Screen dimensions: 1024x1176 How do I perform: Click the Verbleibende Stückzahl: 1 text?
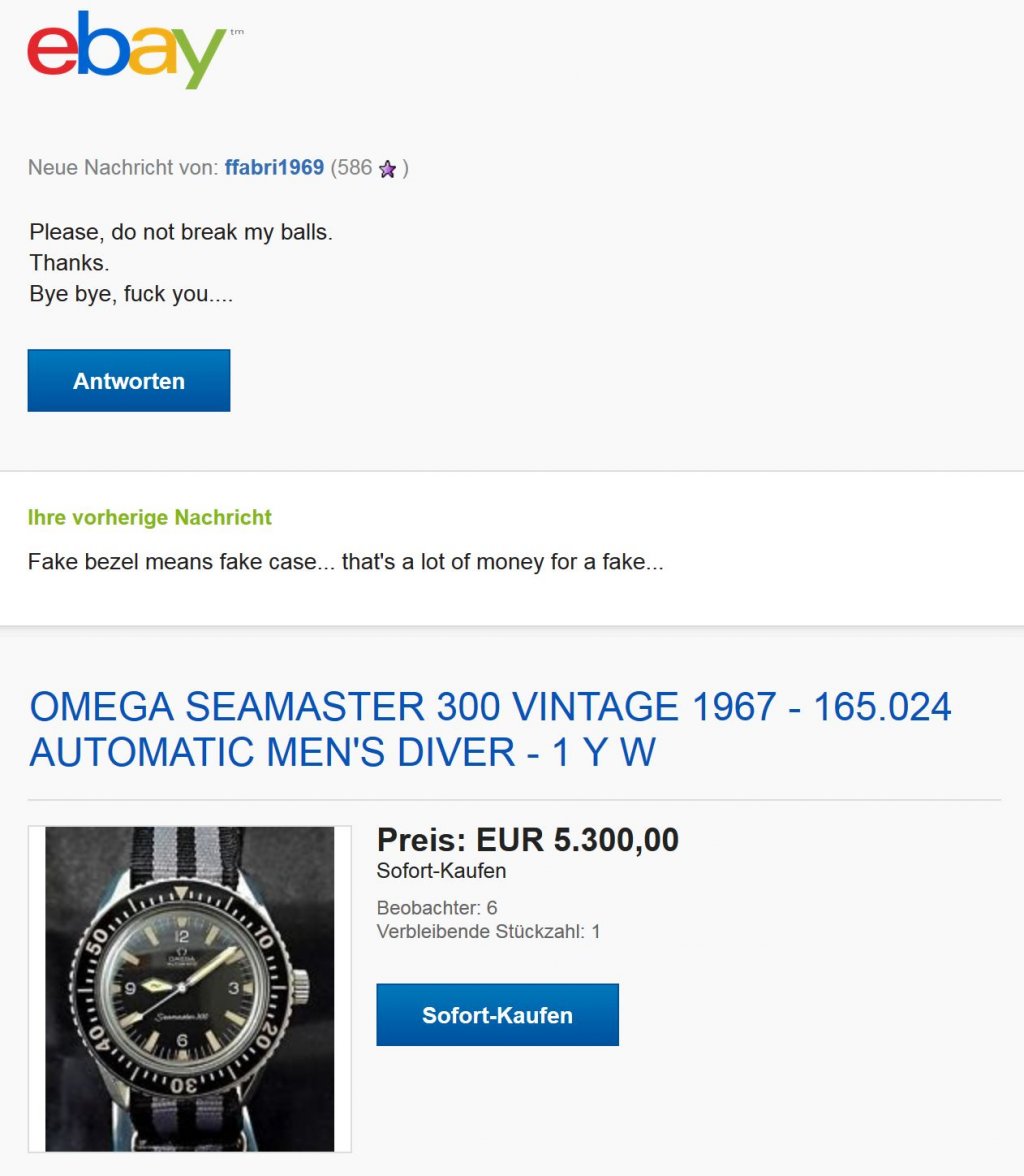[488, 931]
